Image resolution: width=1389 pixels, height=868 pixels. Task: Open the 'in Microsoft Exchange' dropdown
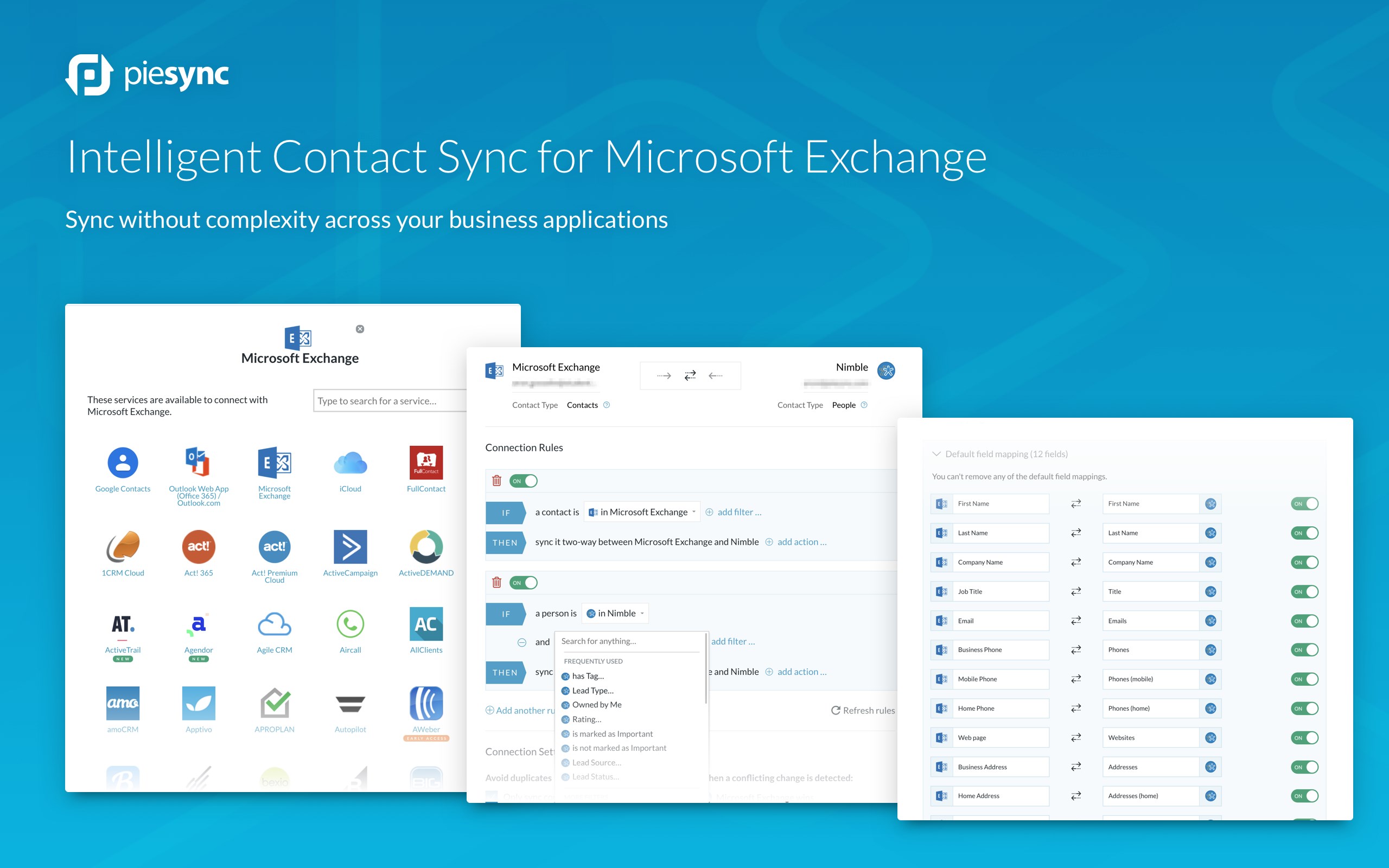[x=642, y=512]
